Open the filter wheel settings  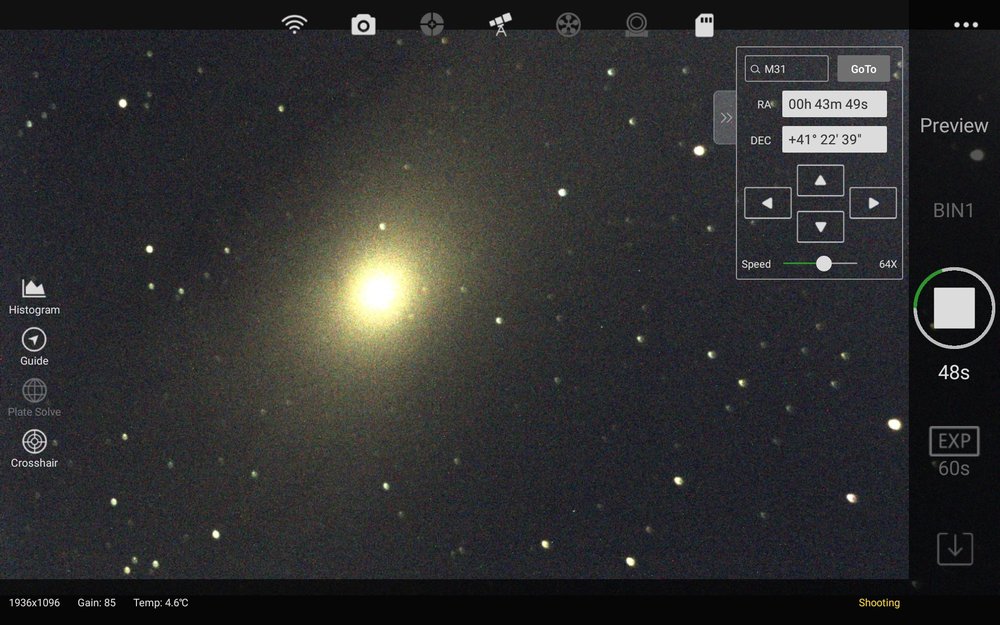(x=568, y=24)
